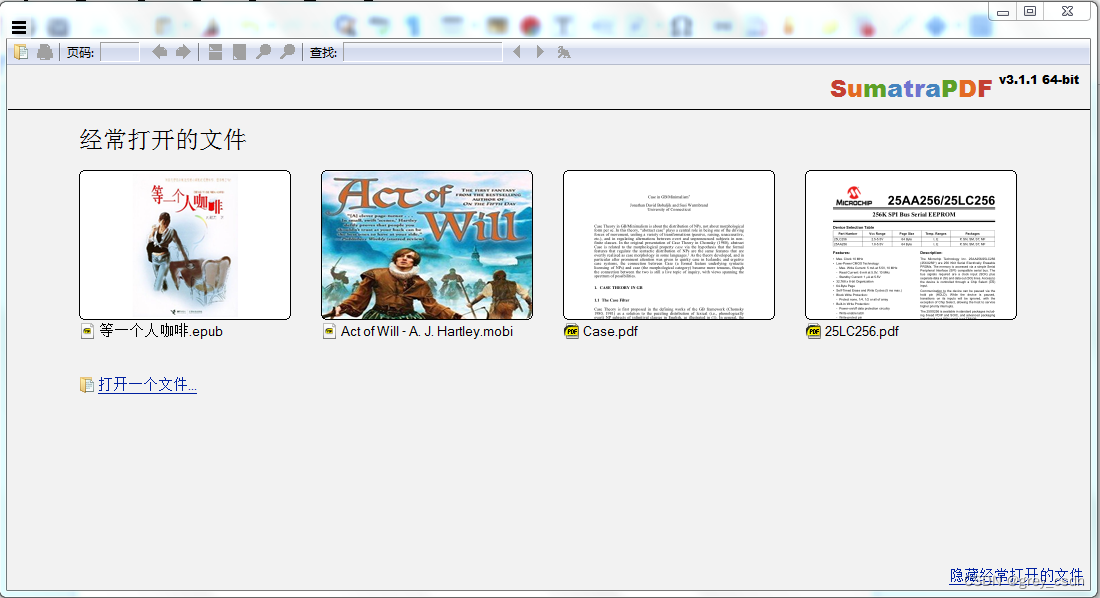Click file name Act of Will - A. J. Hartley.mobi
The width and height of the screenshot is (1100, 598).
tap(427, 331)
